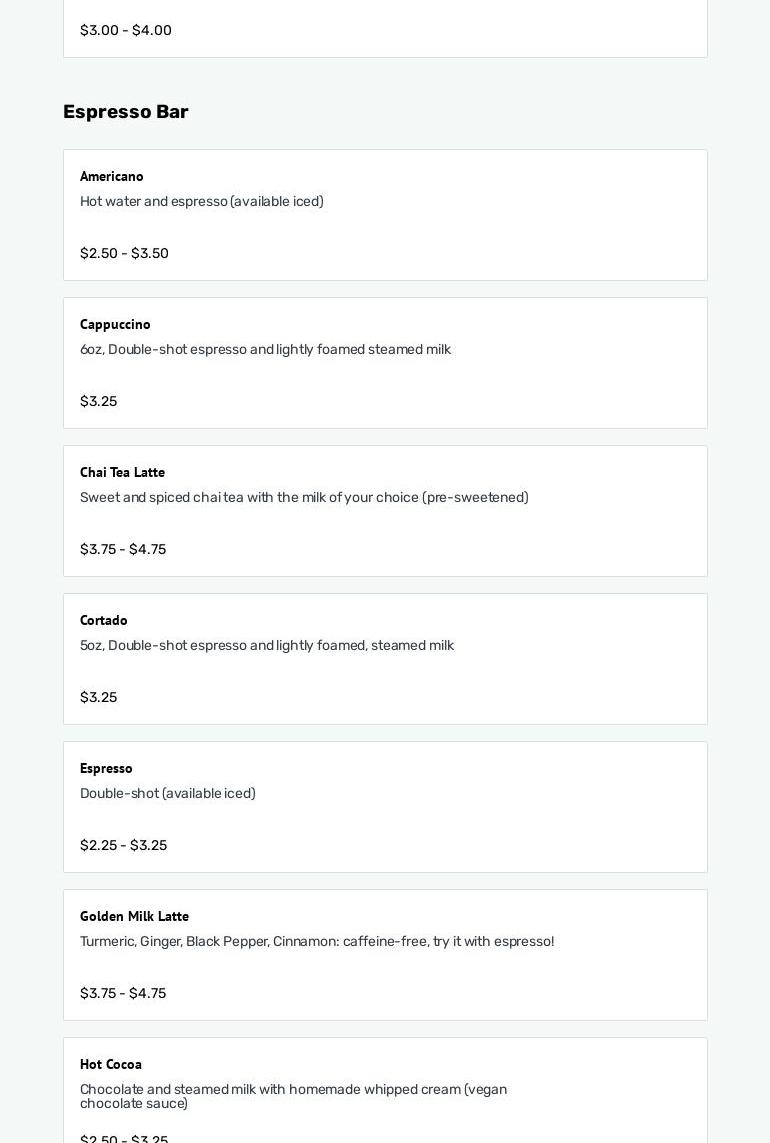The width and height of the screenshot is (770, 1143).
Task: Select the Americano price $2.50 - $3.50
Action: (x=124, y=254)
